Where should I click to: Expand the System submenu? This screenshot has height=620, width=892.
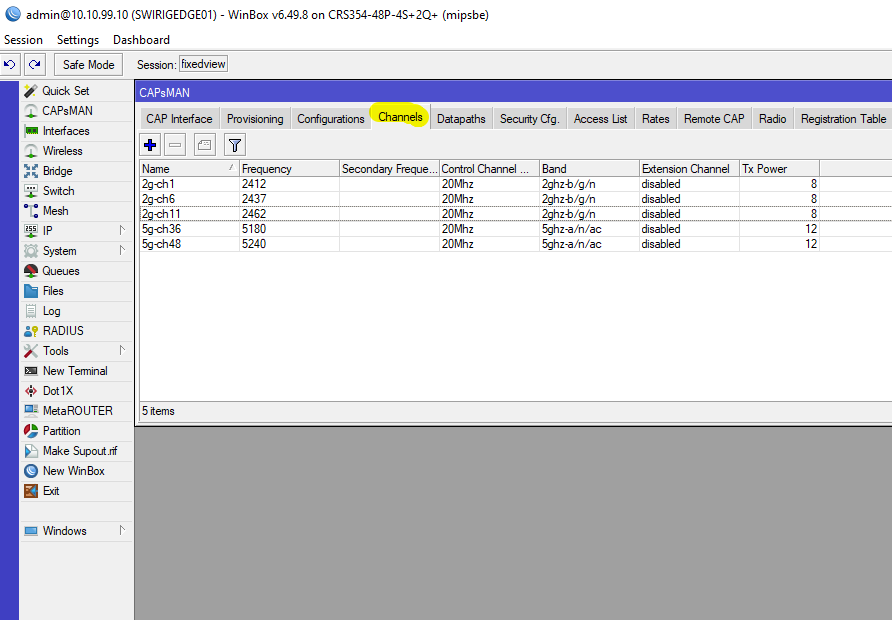tap(59, 251)
